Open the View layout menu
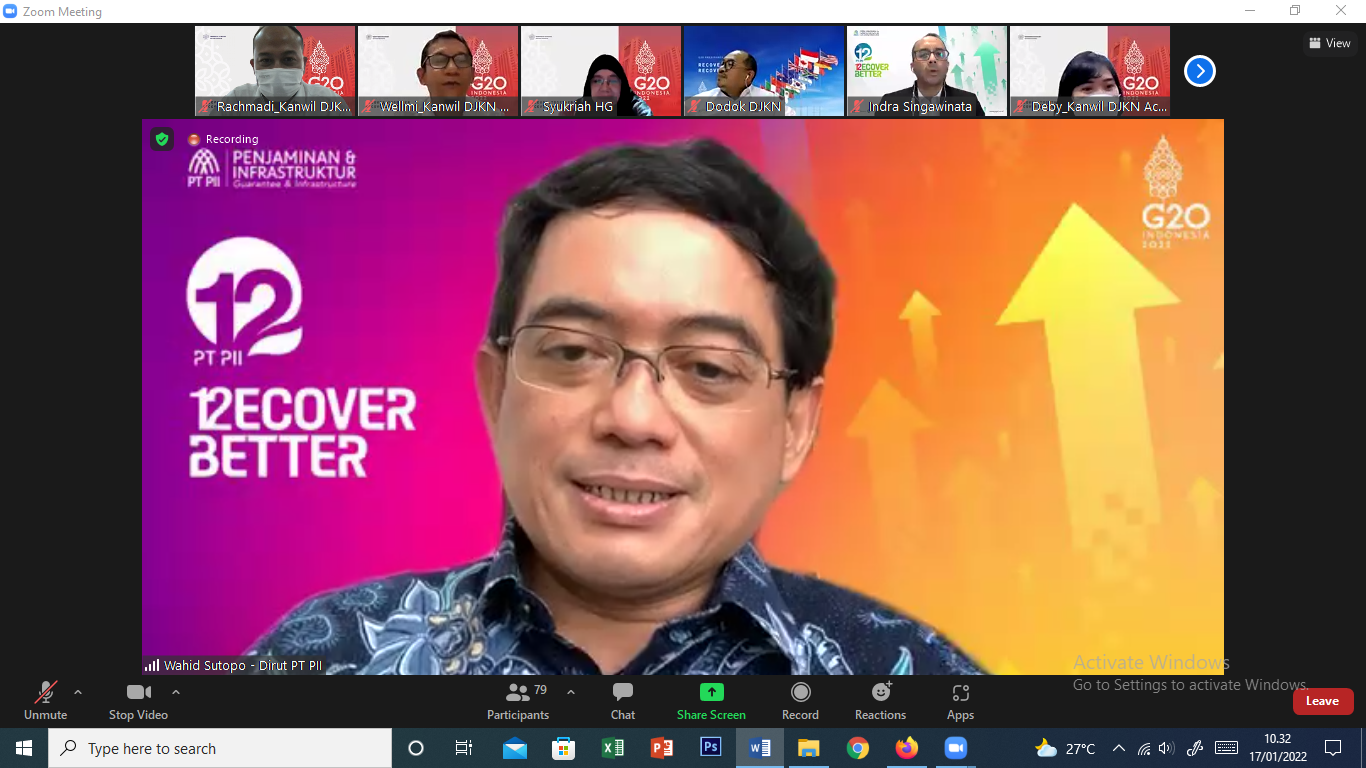Image resolution: width=1366 pixels, height=768 pixels. click(1330, 43)
